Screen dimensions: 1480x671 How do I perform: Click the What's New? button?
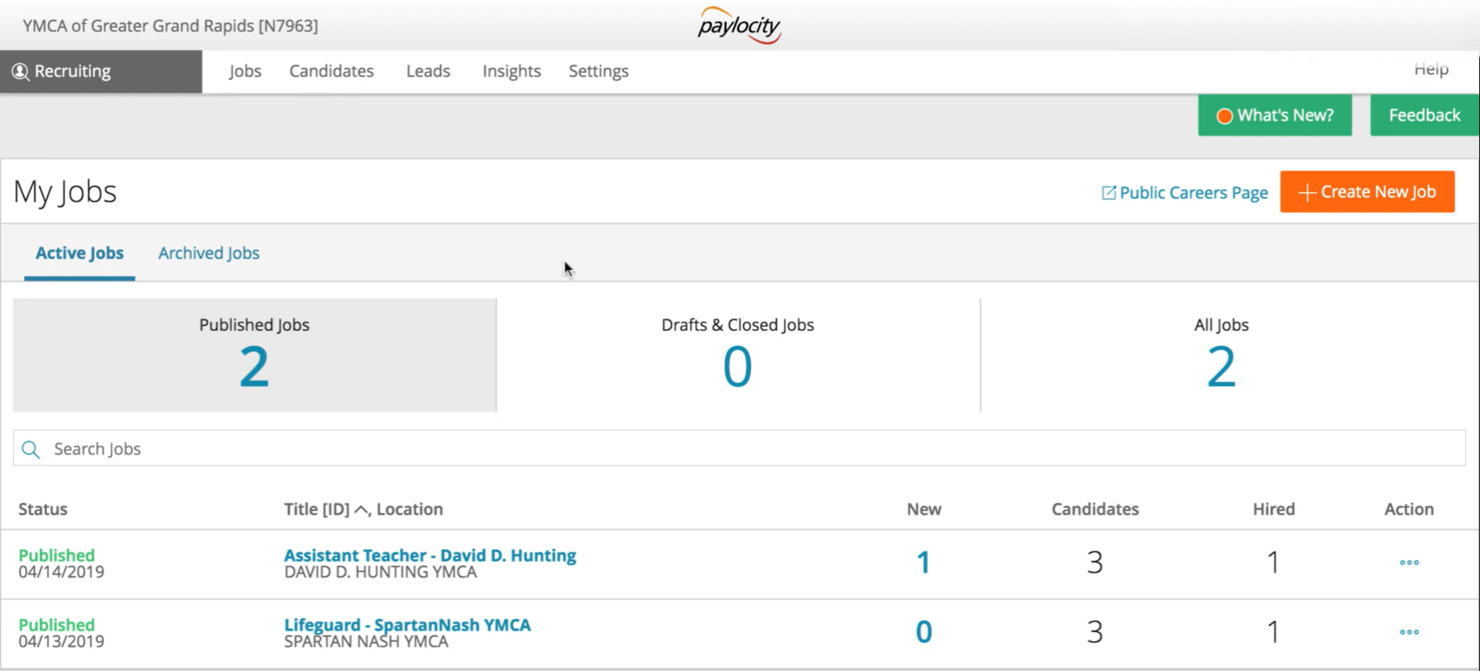pyautogui.click(x=1275, y=115)
